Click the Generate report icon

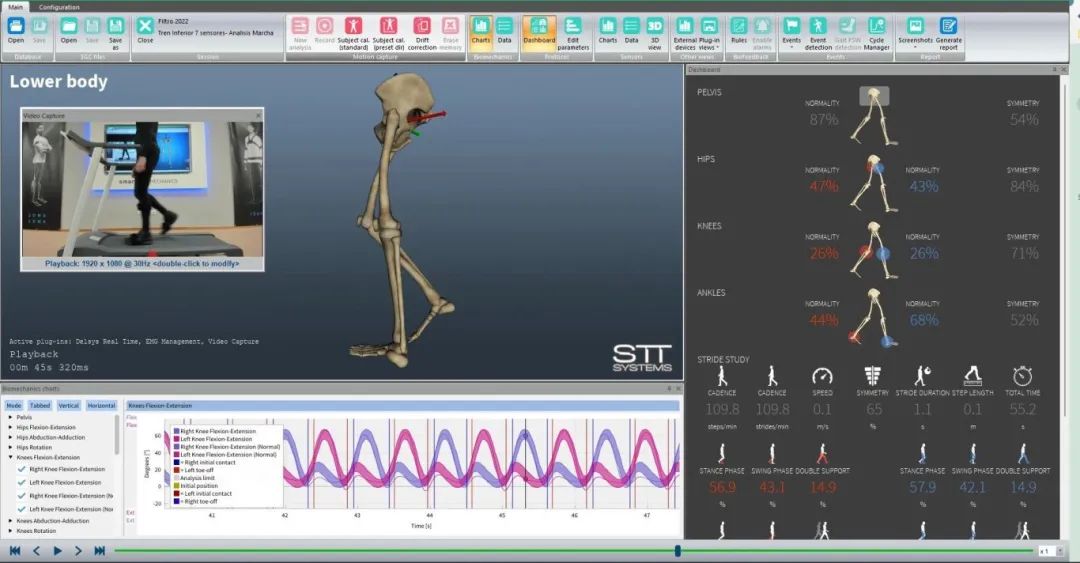tap(948, 31)
